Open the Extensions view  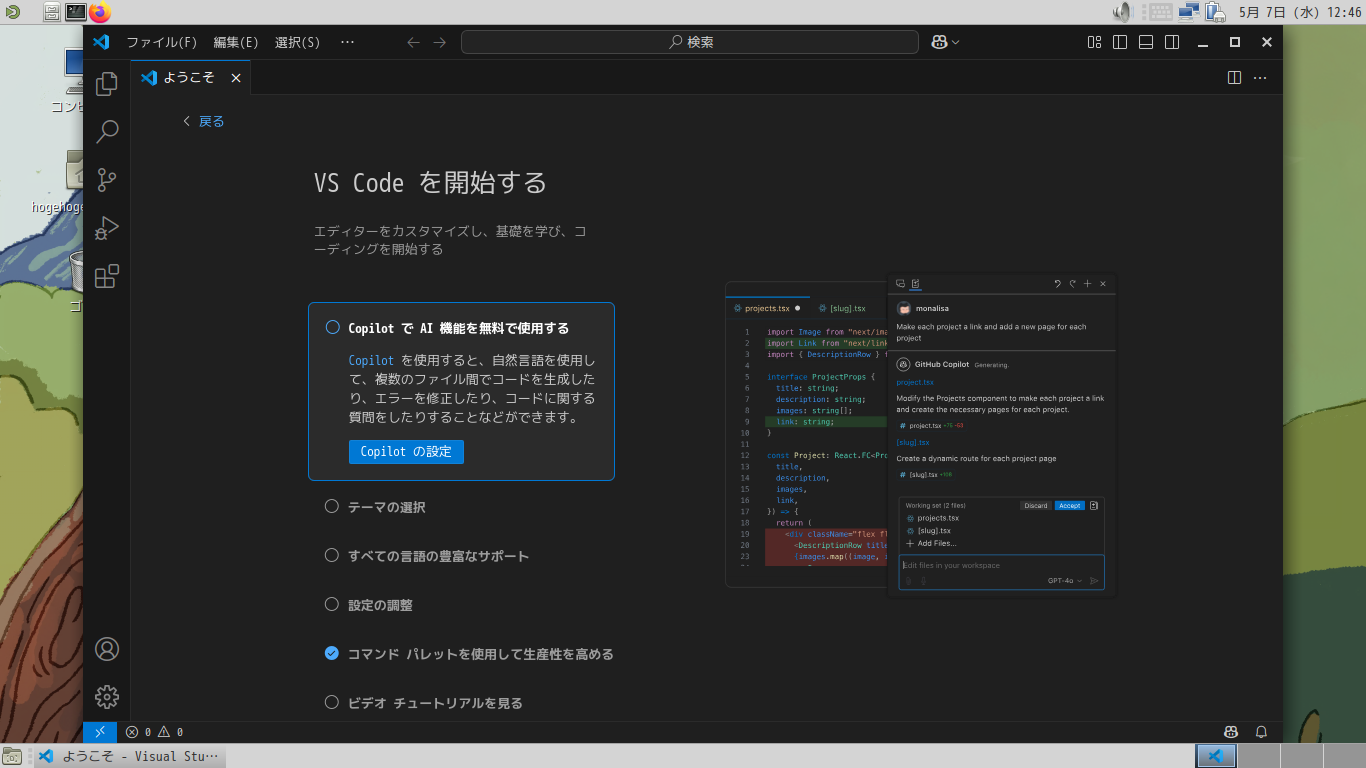tap(107, 276)
